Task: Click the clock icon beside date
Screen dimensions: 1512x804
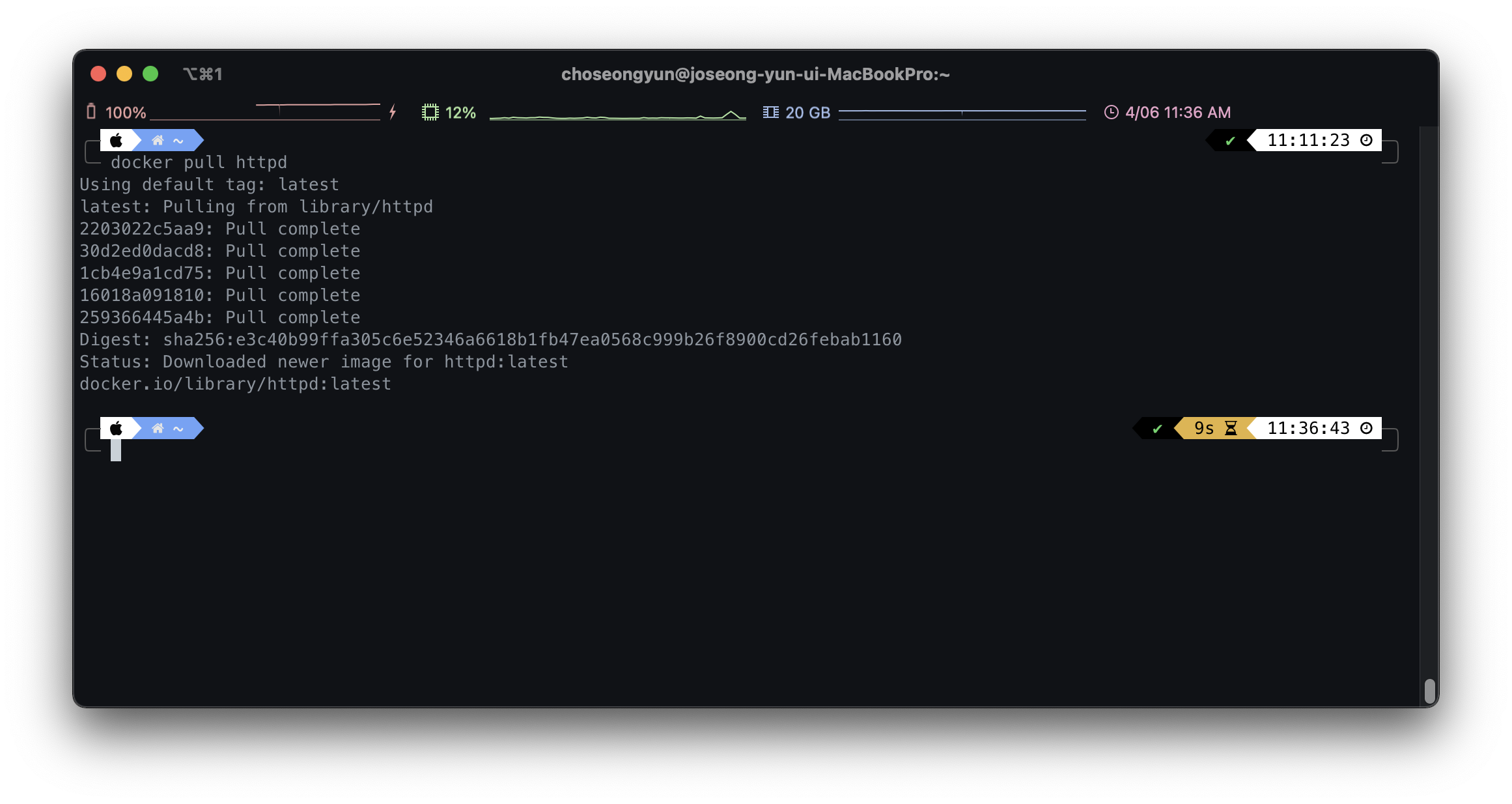Action: pos(1111,112)
